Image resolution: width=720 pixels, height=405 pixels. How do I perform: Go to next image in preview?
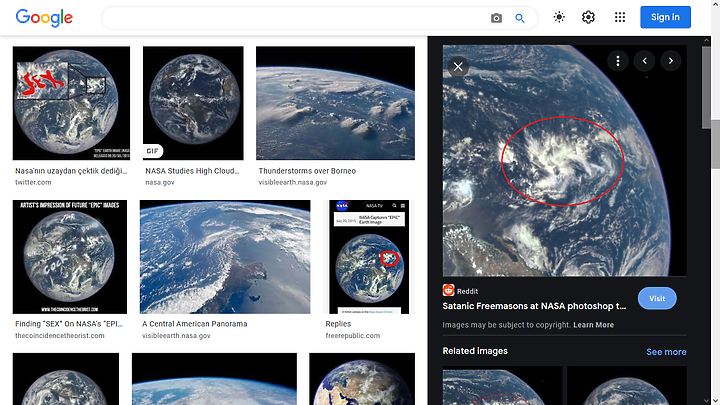[x=670, y=61]
